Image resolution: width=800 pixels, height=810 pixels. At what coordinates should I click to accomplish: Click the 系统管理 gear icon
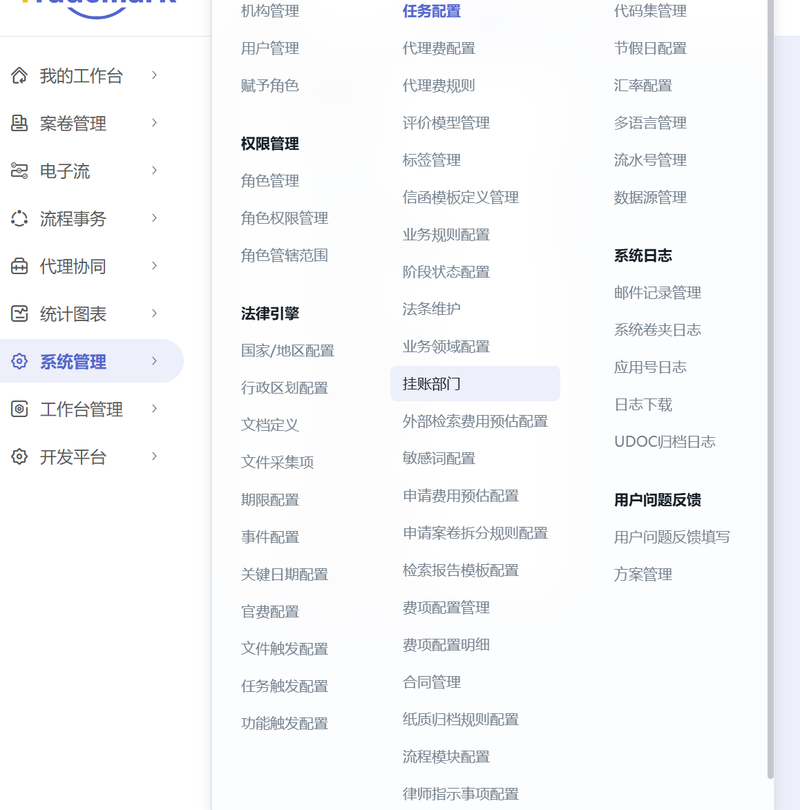(x=19, y=361)
